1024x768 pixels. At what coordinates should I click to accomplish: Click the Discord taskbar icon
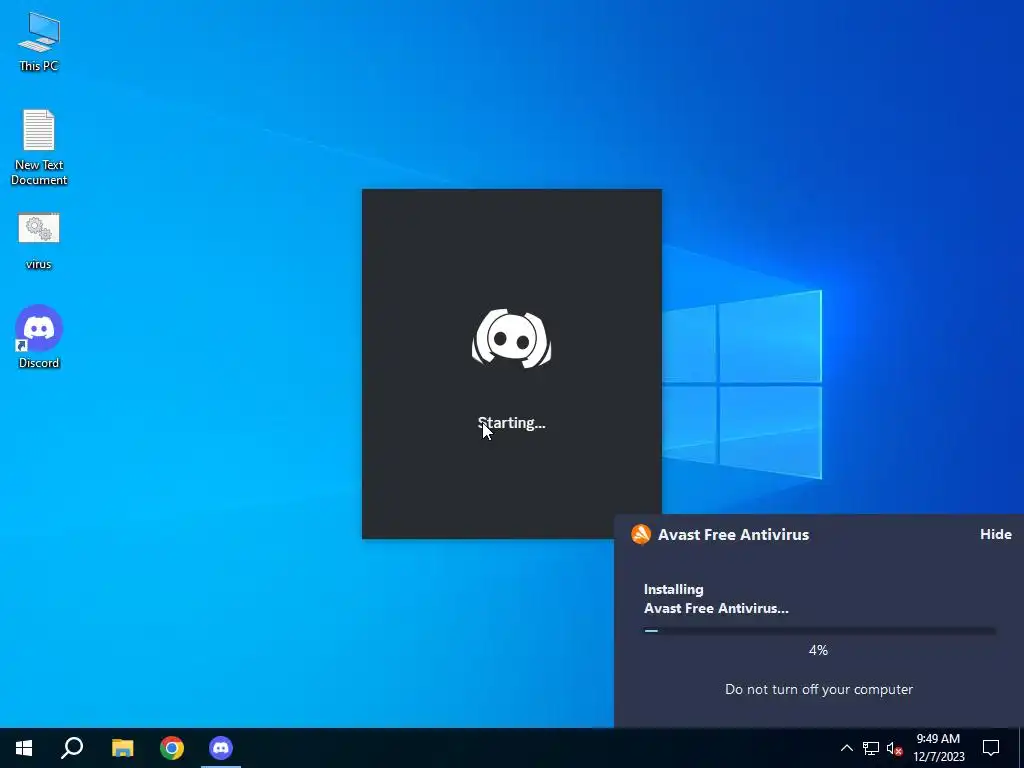tap(221, 748)
